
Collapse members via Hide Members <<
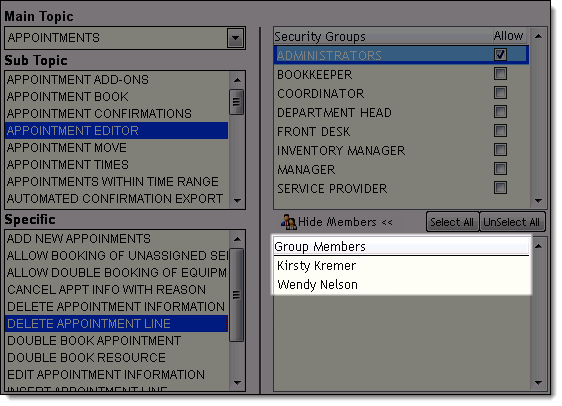pos(346,222)
